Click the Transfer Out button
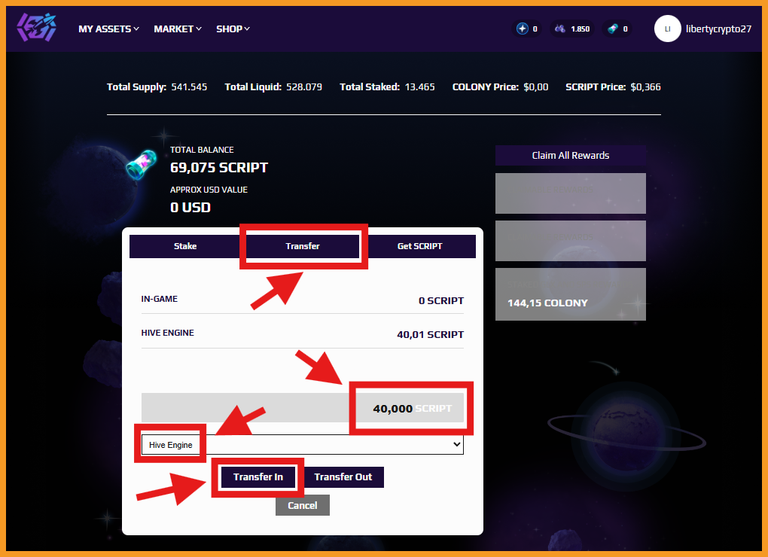Screen dimensions: 768x557 click(x=343, y=477)
